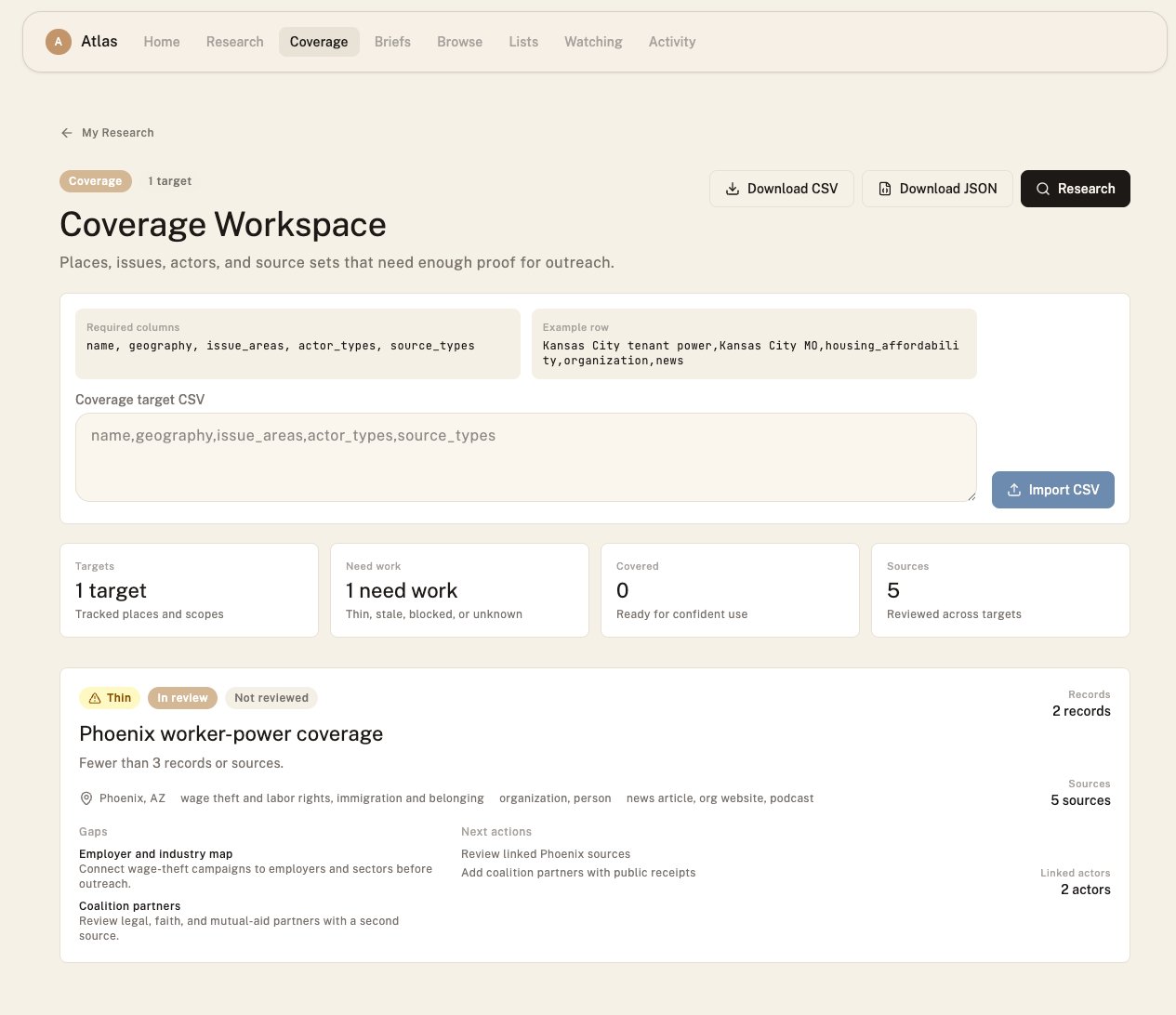
Task: Go to the Briefs nav item
Action: [x=392, y=42]
